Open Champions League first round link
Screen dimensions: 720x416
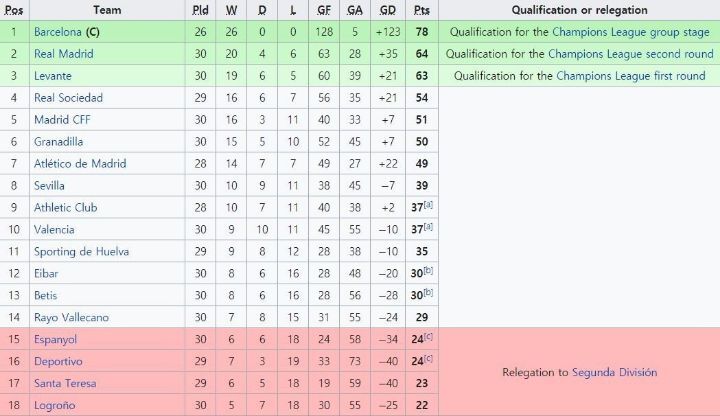click(630, 76)
